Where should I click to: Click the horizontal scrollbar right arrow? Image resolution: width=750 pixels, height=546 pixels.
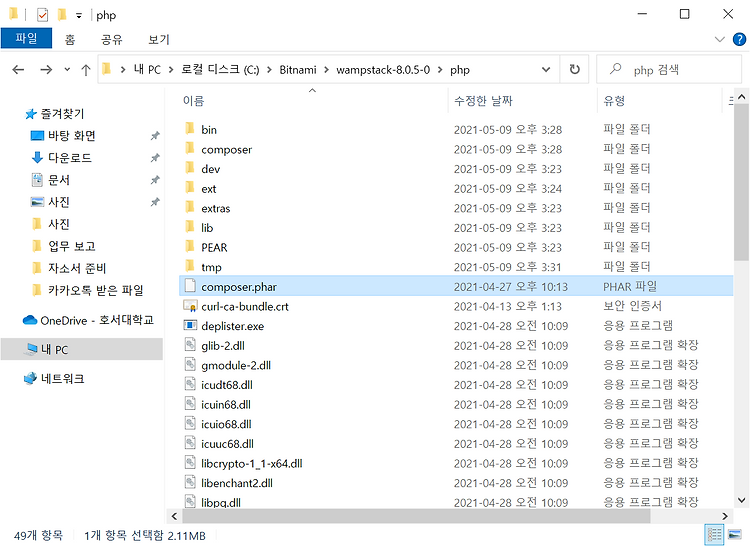725,516
